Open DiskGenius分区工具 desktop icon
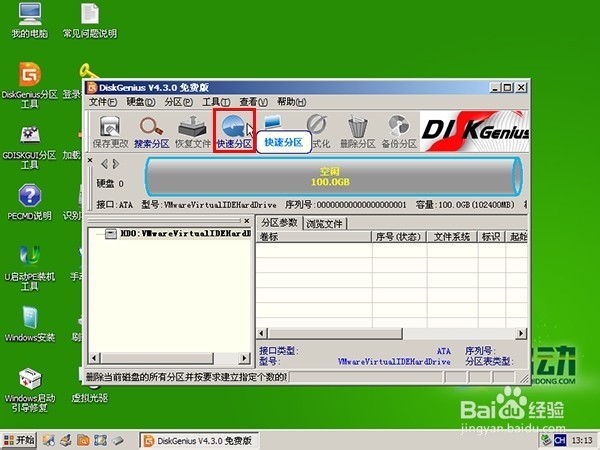Viewport: 600px width, 450px height. [x=29, y=85]
